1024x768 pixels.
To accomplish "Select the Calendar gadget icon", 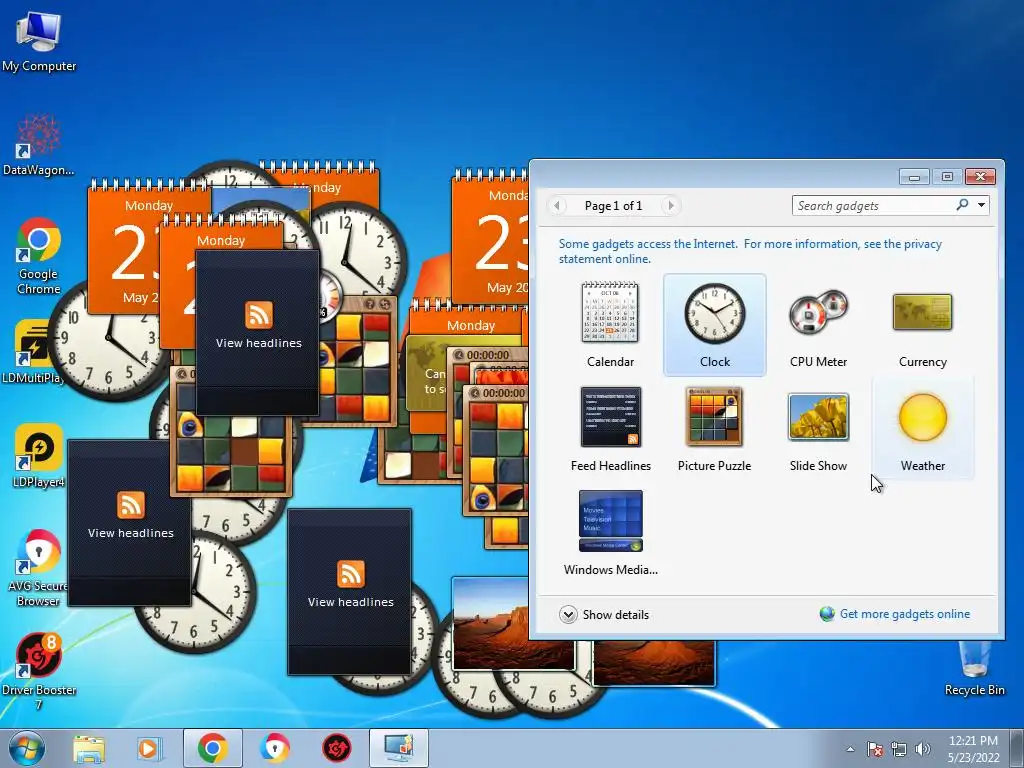I will (610, 313).
